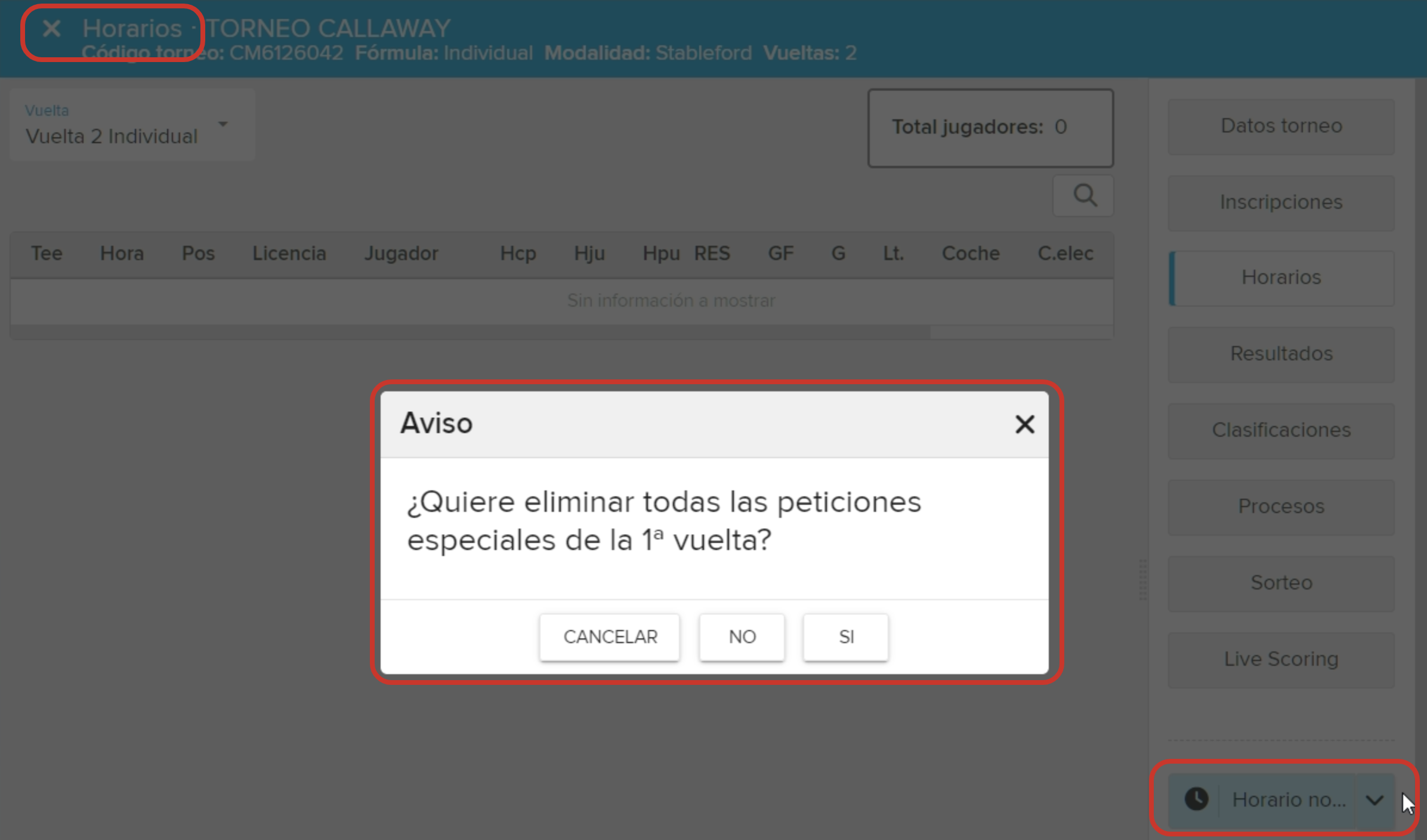Click the Licencia column header

click(x=289, y=254)
